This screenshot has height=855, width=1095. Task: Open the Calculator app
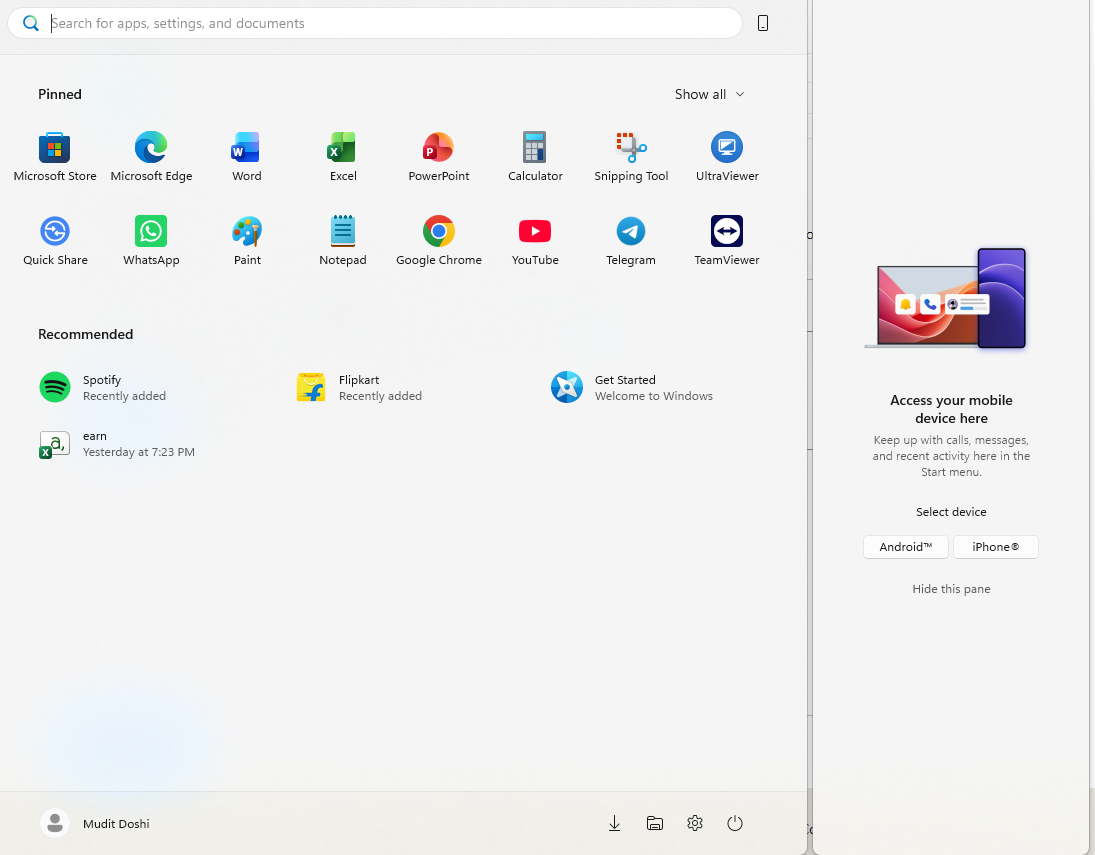535,157
